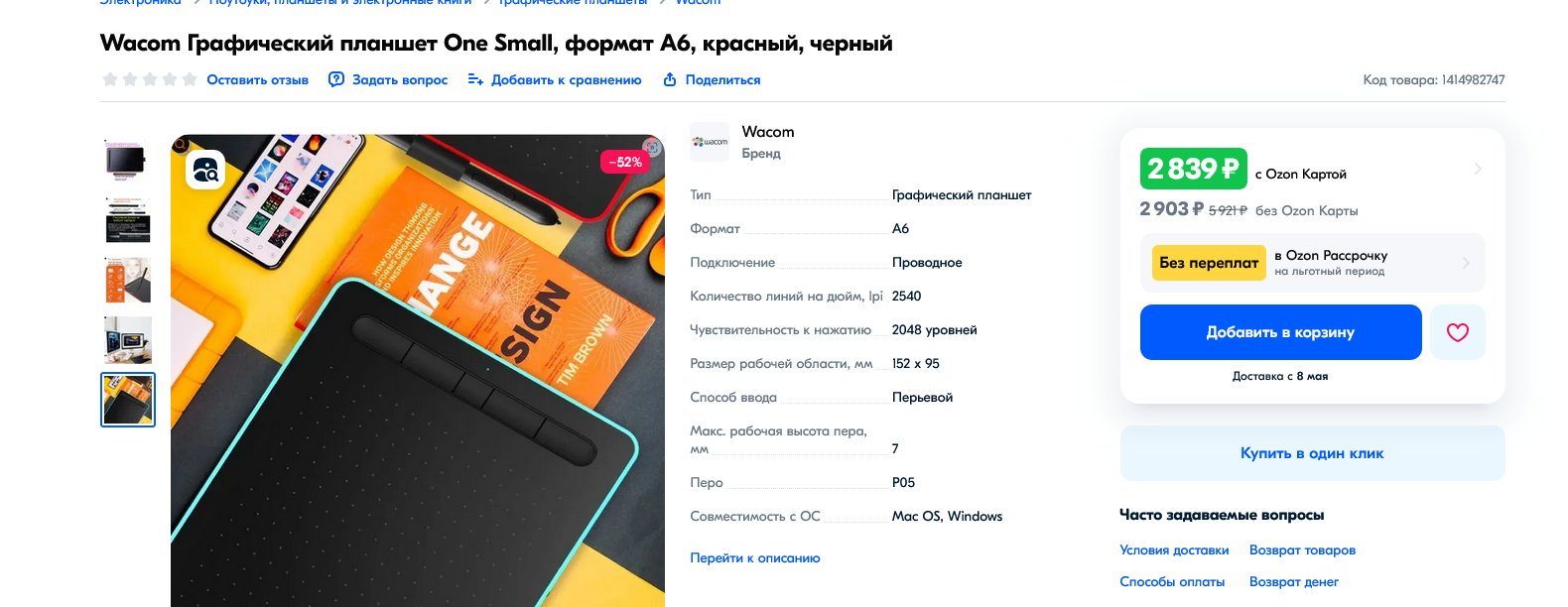This screenshot has width=1568, height=607.
Task: Add product to favorites with heart icon
Action: point(1458,332)
